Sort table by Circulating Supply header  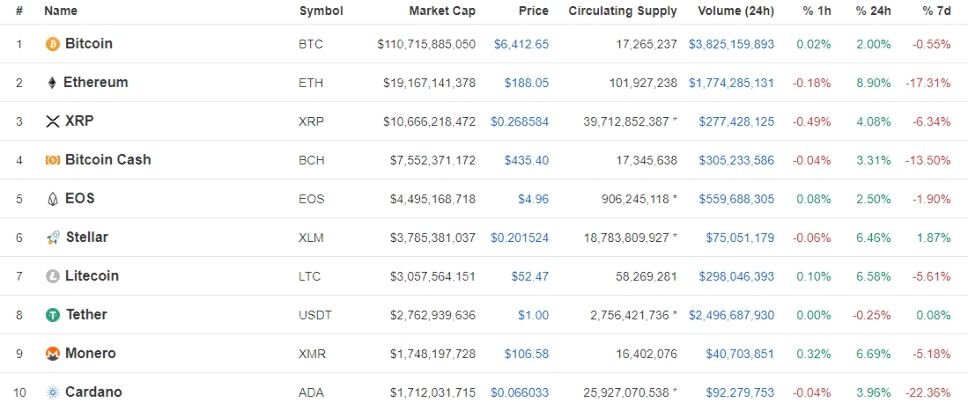pos(622,11)
